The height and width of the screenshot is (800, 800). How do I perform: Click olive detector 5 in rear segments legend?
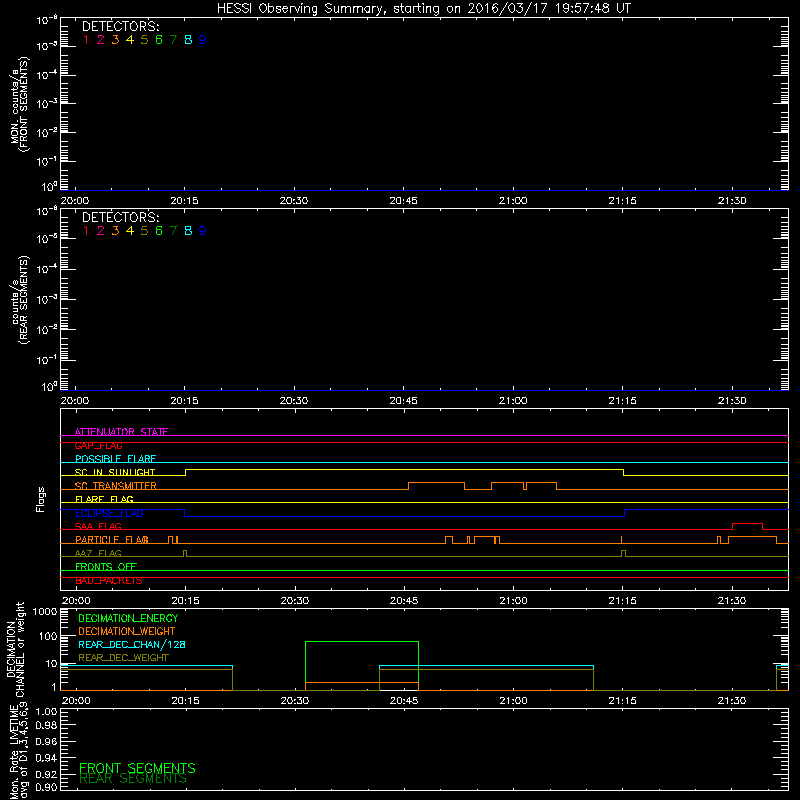coord(144,231)
